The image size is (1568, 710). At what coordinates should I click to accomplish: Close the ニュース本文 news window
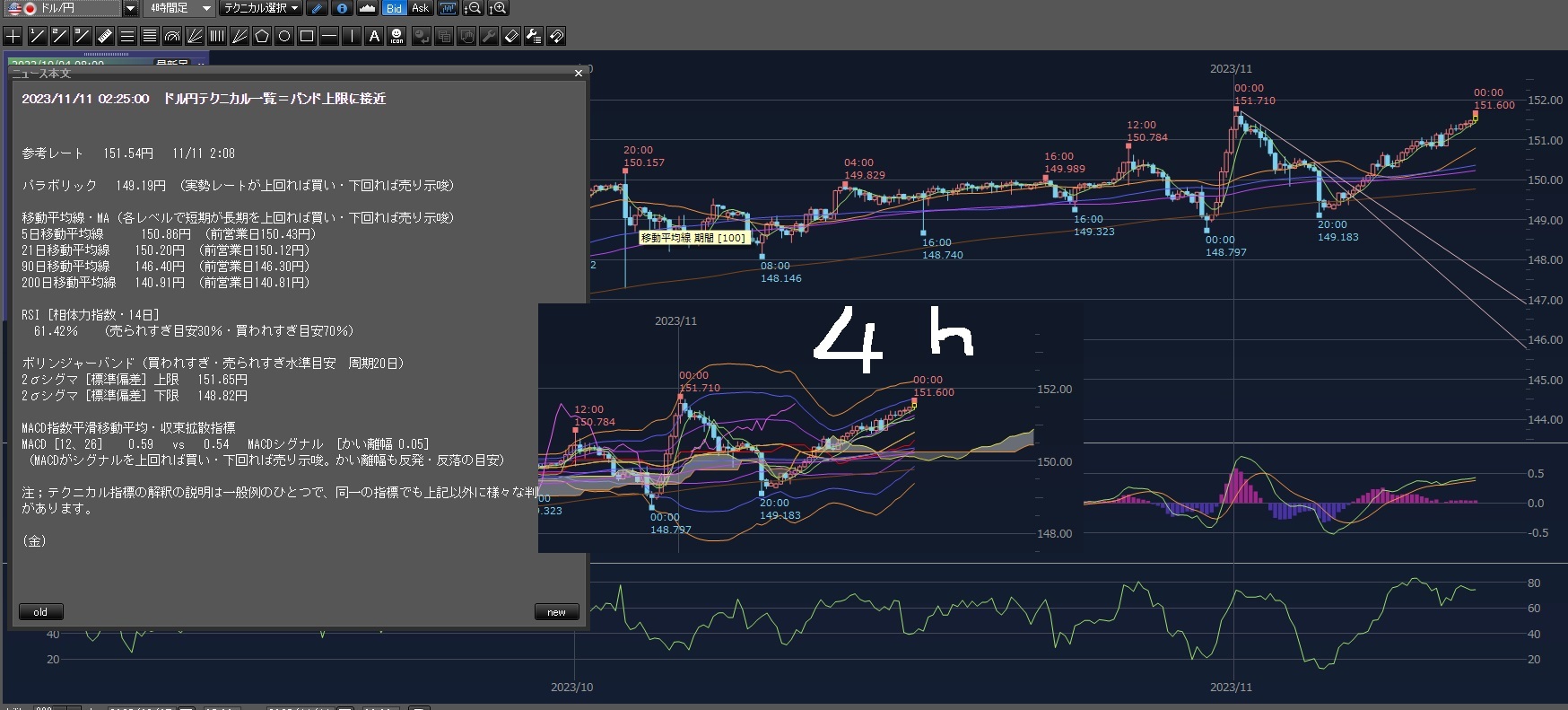coord(578,74)
